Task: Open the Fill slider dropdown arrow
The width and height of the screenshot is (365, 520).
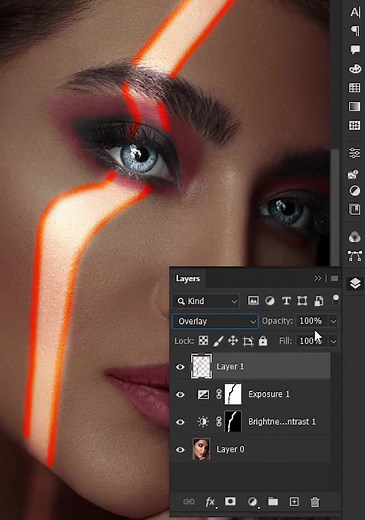Action: click(x=333, y=341)
